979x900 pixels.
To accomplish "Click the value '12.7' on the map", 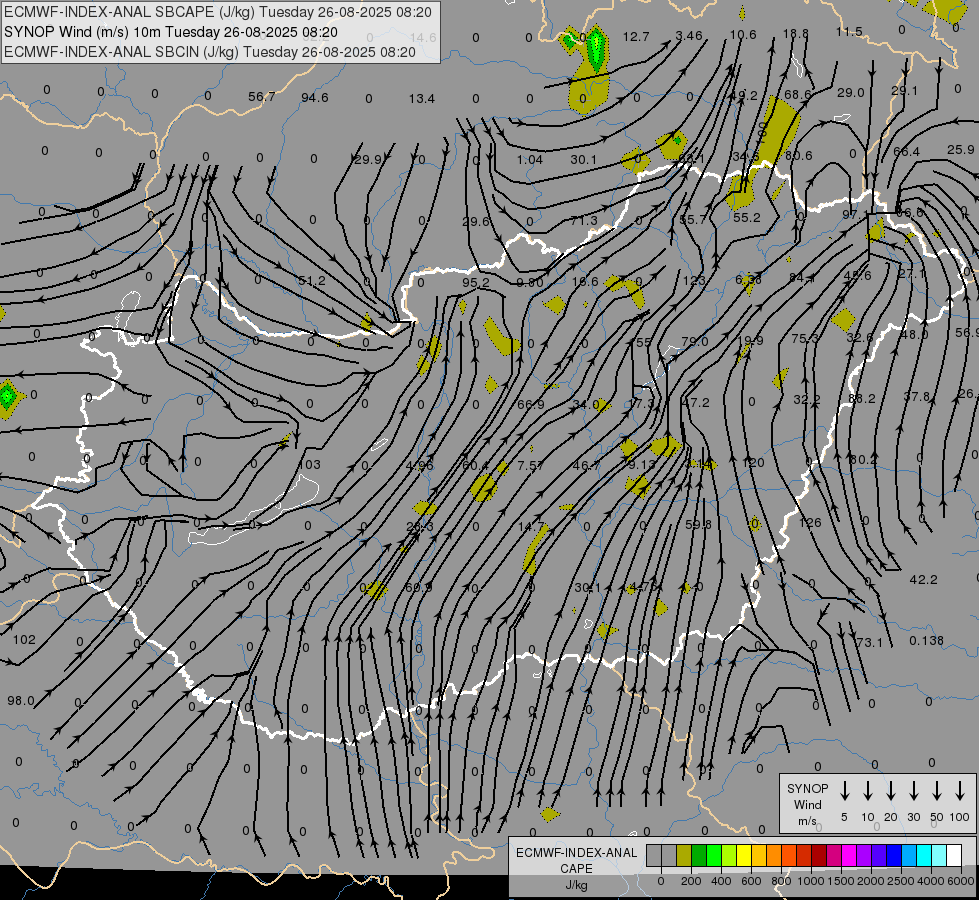I will point(636,37).
